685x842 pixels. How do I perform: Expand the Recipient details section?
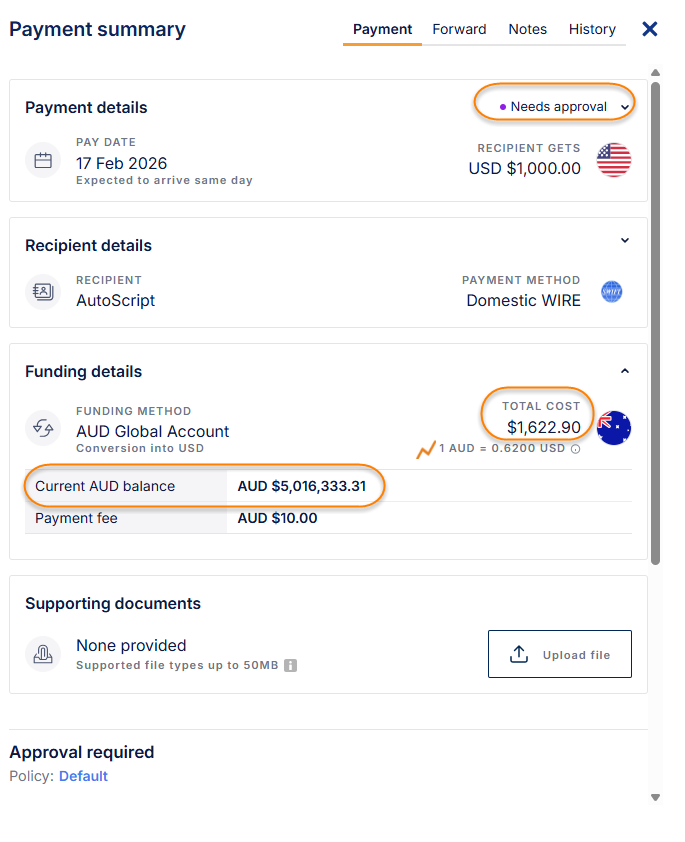pos(625,240)
